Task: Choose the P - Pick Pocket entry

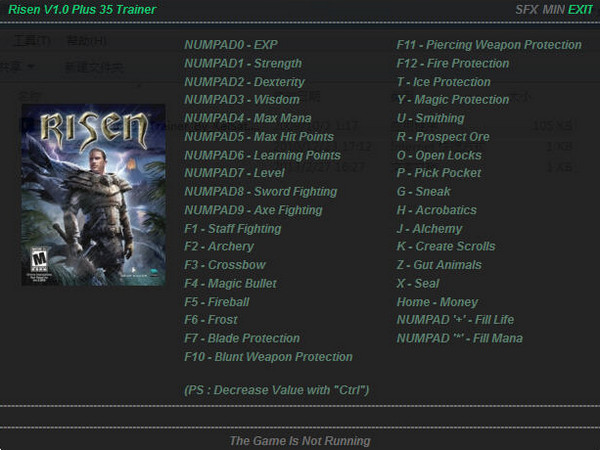Action: click(439, 173)
